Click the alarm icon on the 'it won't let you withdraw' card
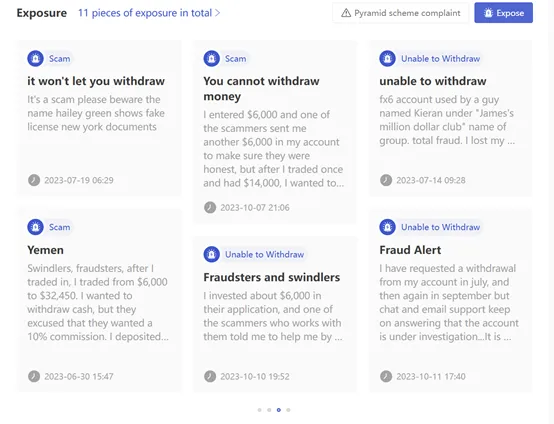The height and width of the screenshot is (424, 554). pos(35,58)
